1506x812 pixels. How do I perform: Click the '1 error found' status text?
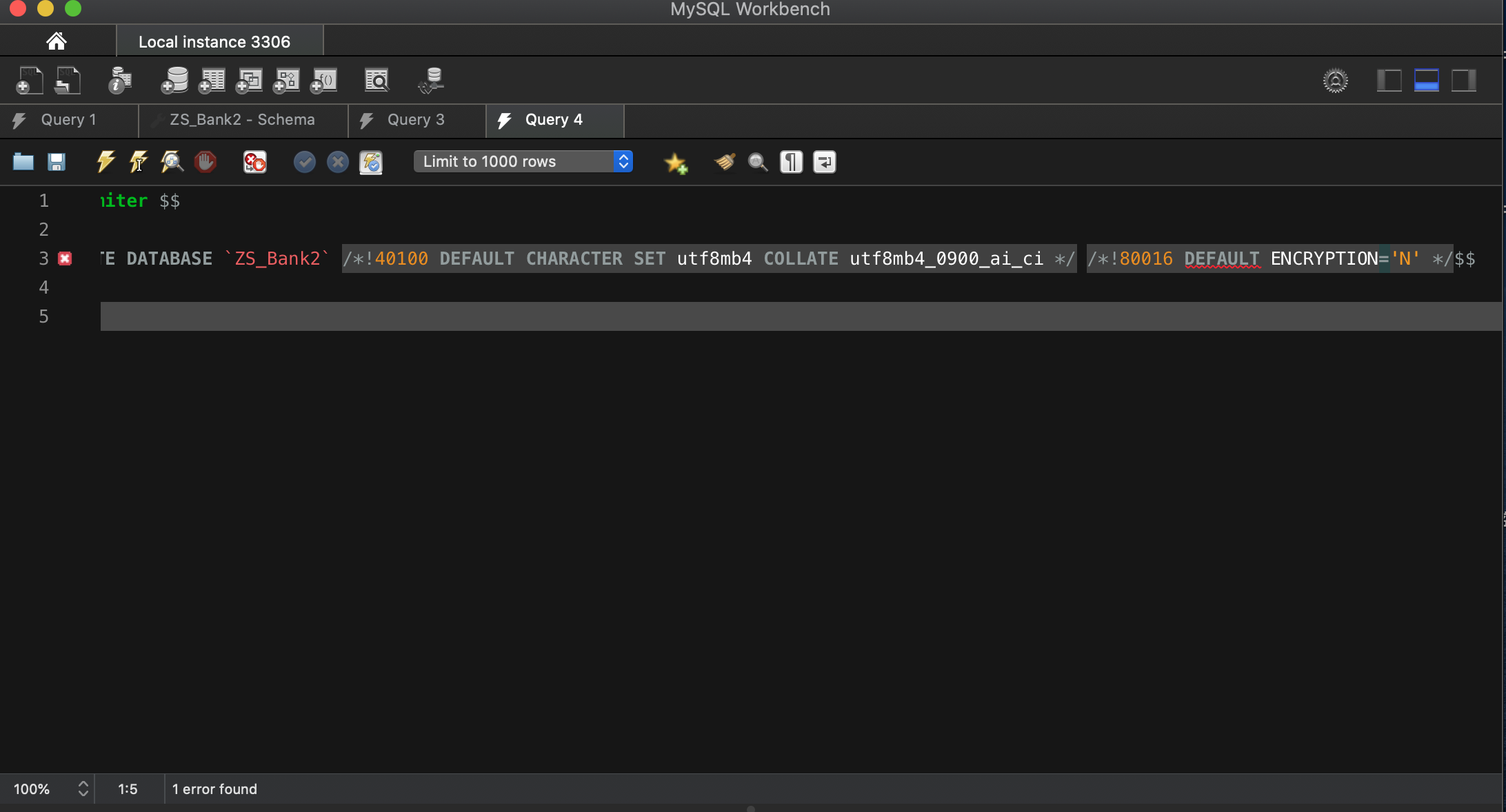(214, 789)
